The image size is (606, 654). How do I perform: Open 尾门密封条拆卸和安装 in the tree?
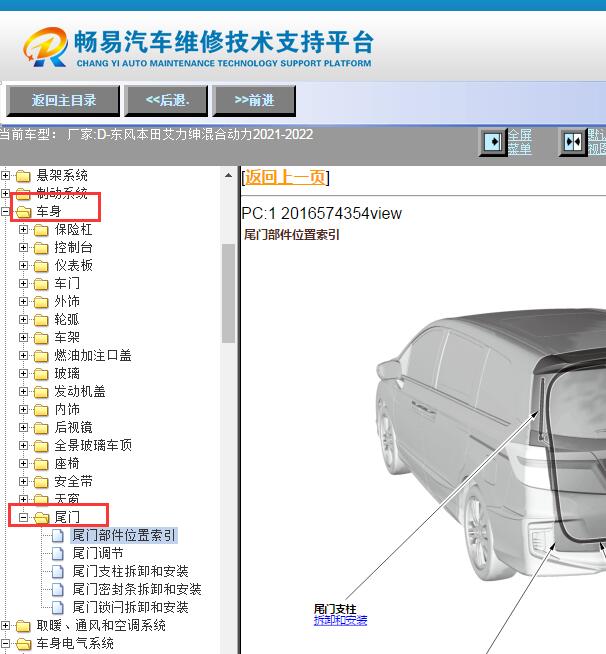(x=137, y=589)
